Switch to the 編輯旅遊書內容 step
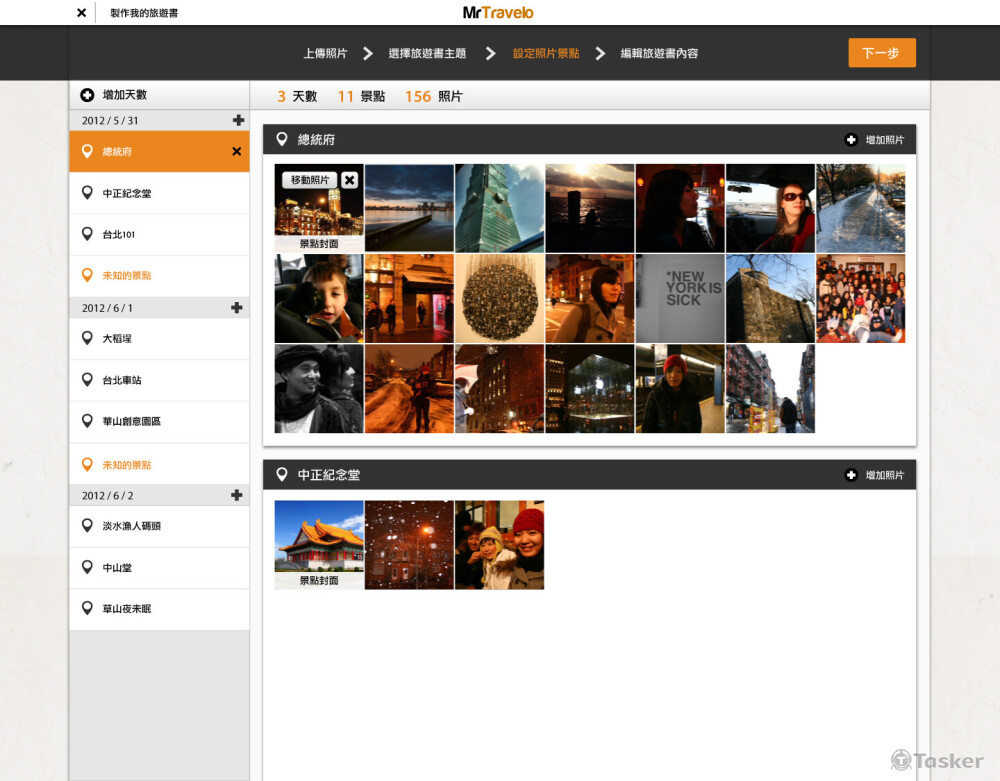1000x781 pixels. point(659,53)
